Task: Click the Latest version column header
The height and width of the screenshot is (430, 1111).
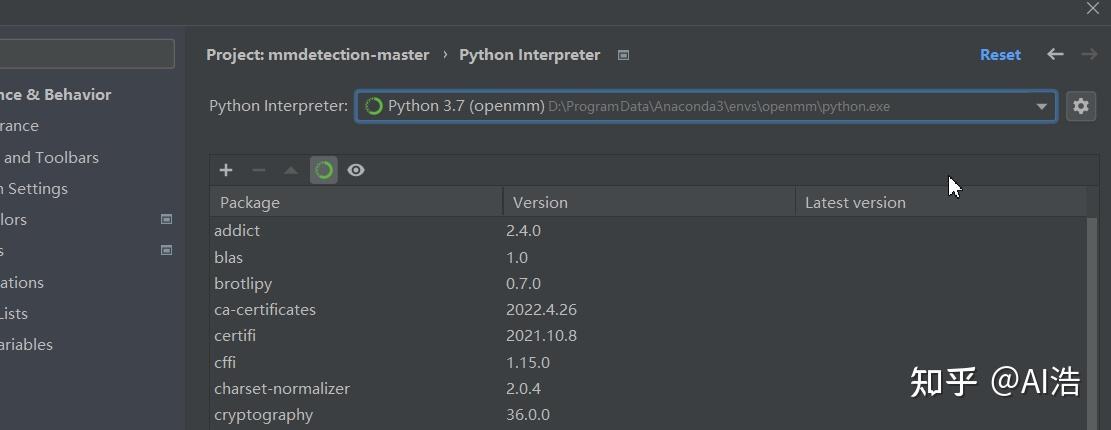Action: coord(940,202)
